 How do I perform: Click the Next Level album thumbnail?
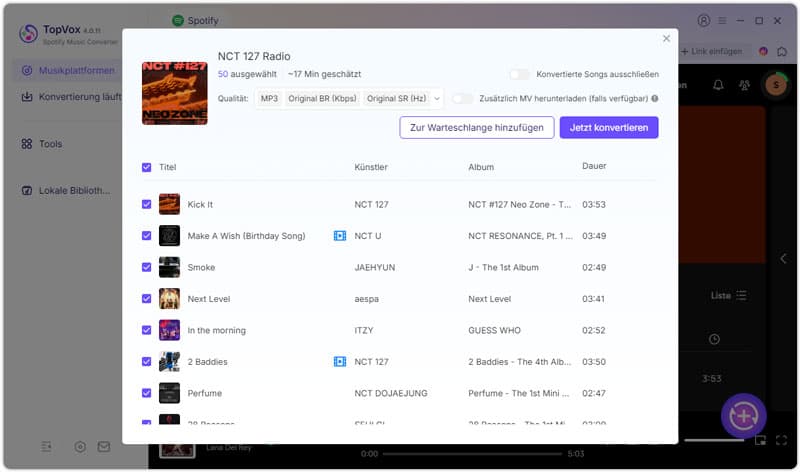(x=169, y=299)
